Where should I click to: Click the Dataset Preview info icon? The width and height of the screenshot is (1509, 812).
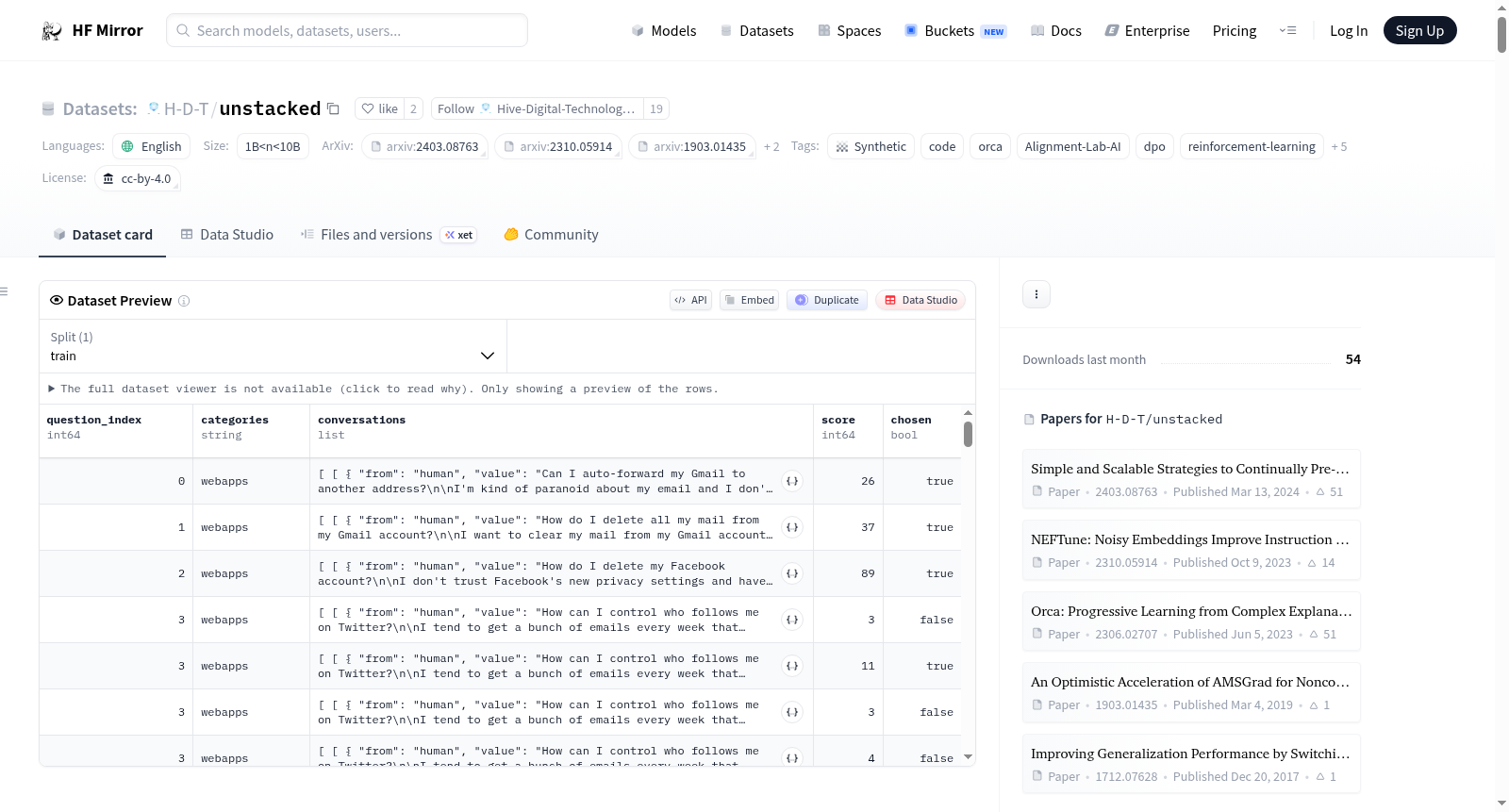[184, 301]
